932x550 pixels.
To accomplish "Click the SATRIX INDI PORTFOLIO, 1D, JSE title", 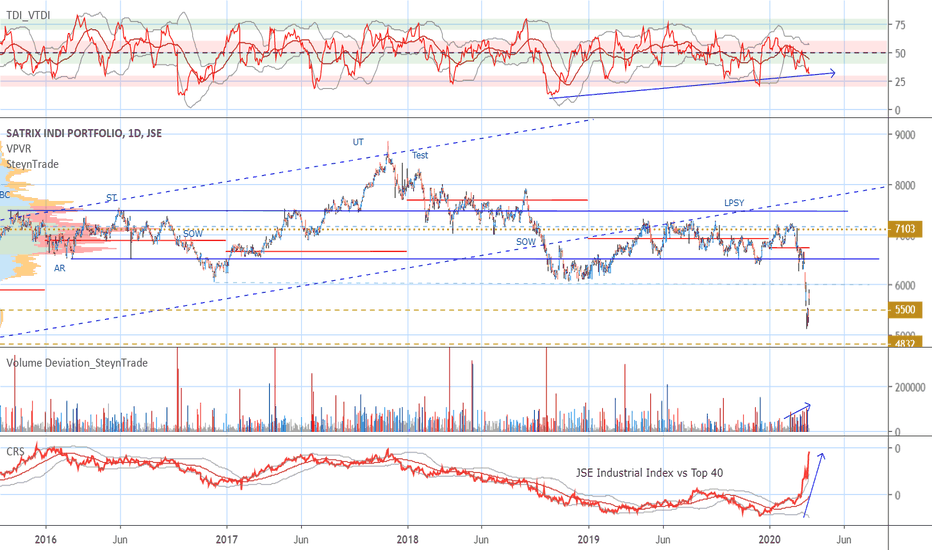I will tap(84, 133).
